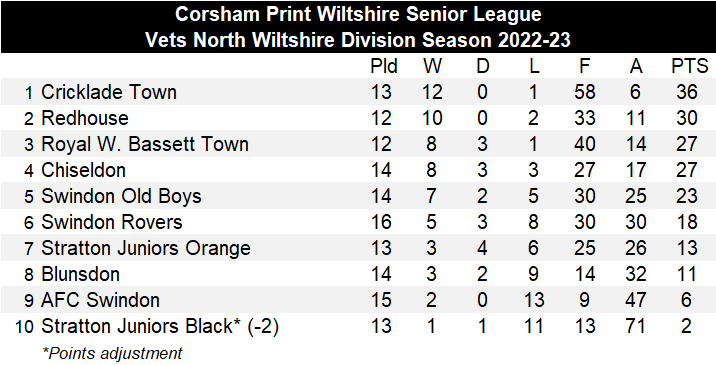Select the Swindon Rovers team name
The height and width of the screenshot is (365, 716).
(x=111, y=222)
